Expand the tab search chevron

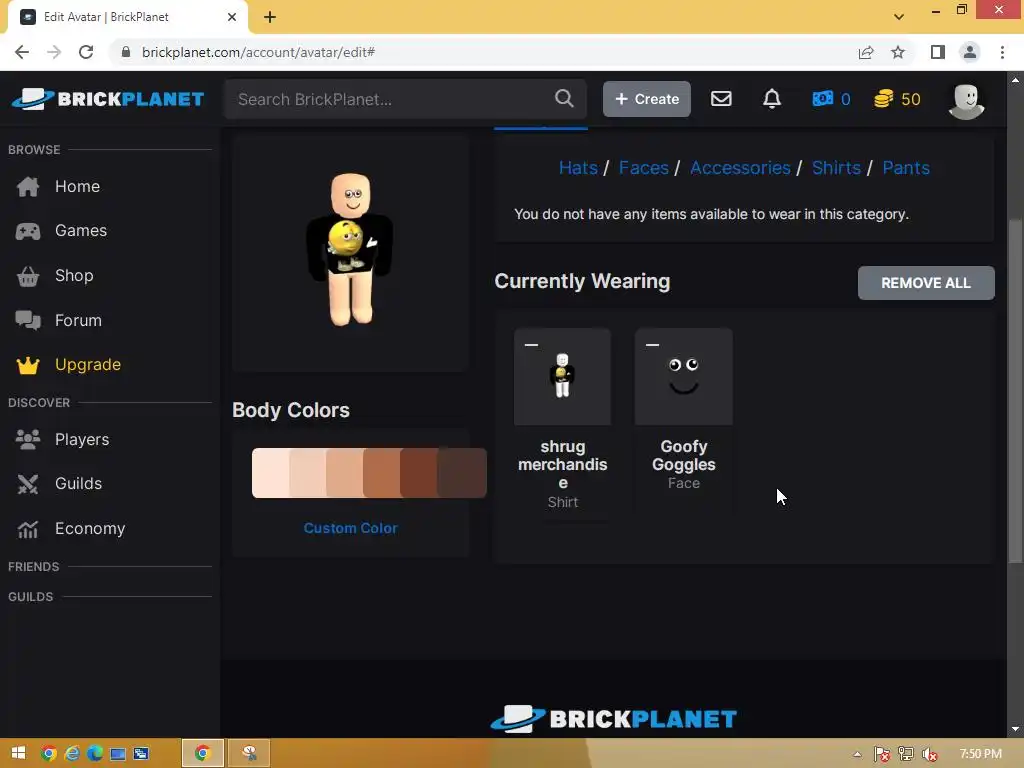pos(899,17)
